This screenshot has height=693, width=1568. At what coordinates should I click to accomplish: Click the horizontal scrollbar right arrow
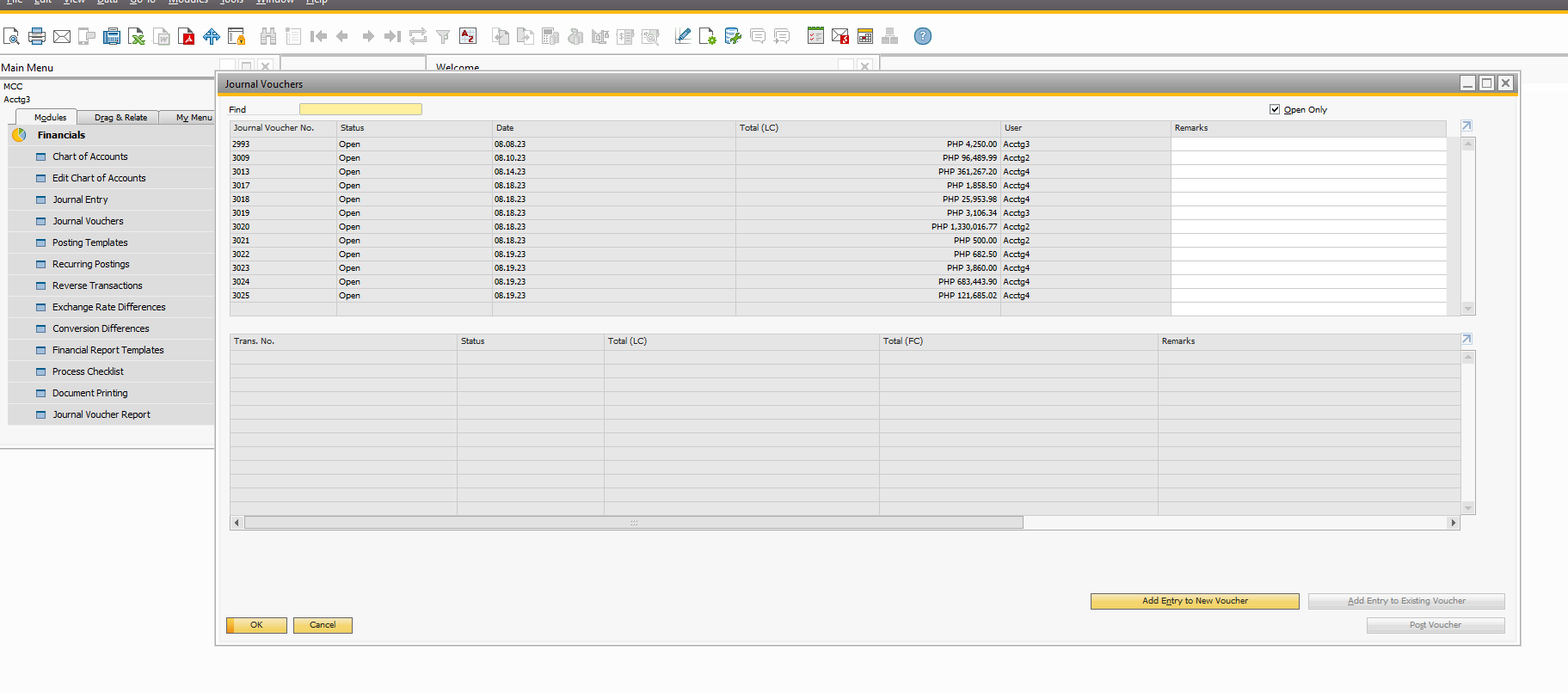1454,523
